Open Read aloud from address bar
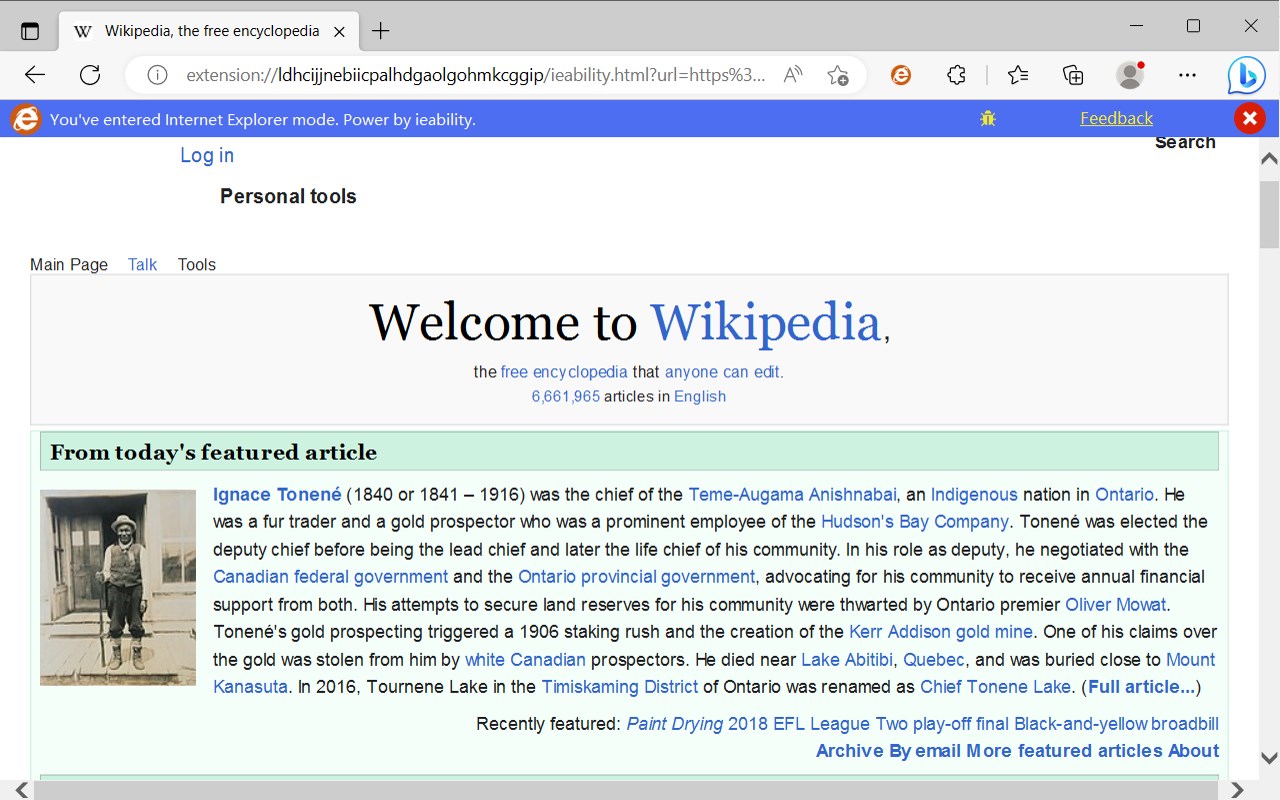1280x800 pixels. (x=793, y=75)
